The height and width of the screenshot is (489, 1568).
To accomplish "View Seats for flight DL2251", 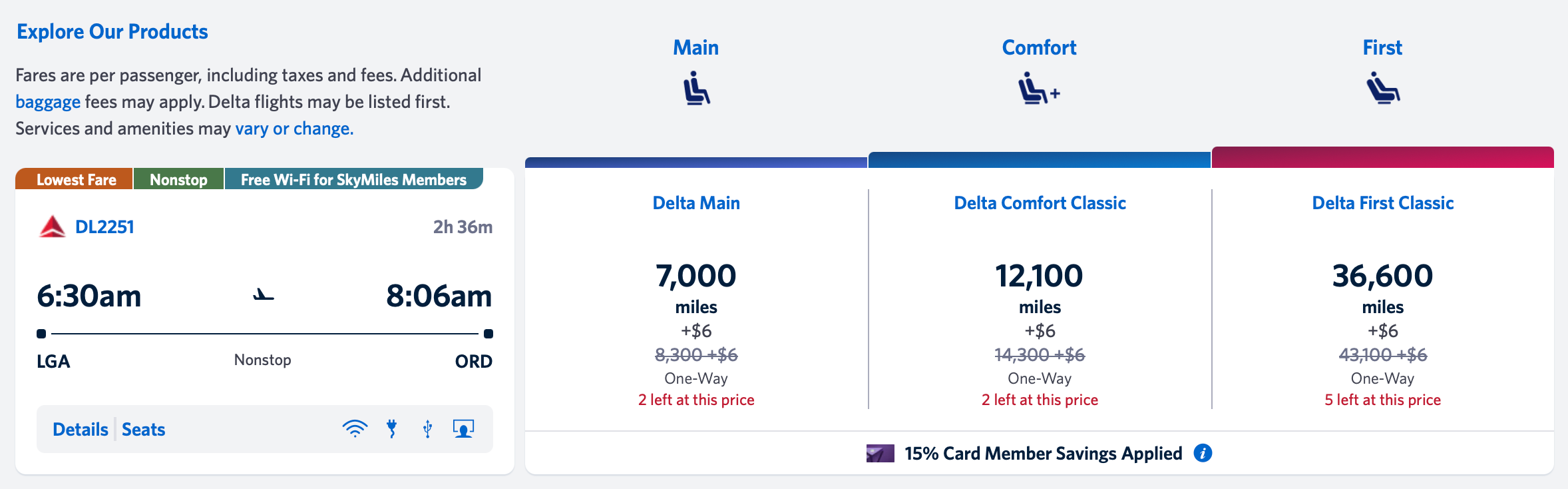I will pos(142,429).
